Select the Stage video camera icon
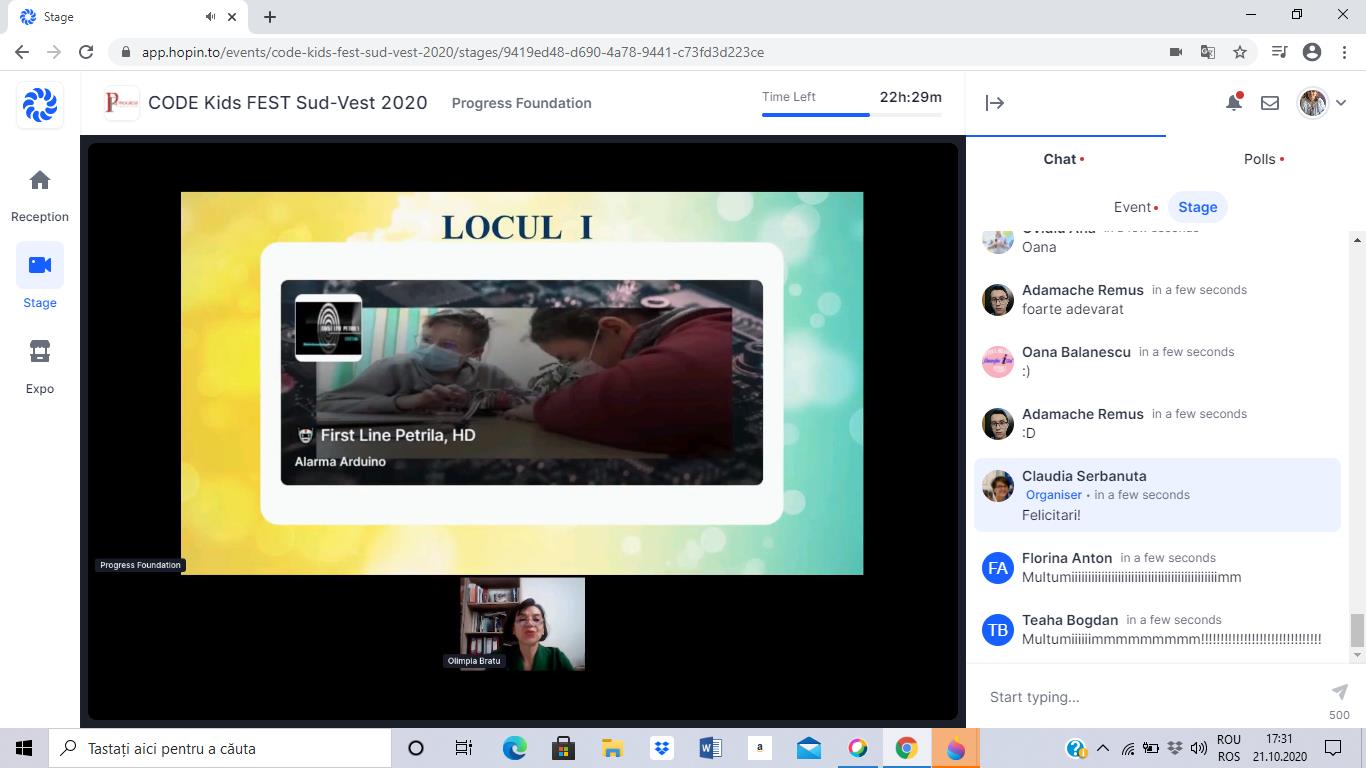 [x=40, y=265]
